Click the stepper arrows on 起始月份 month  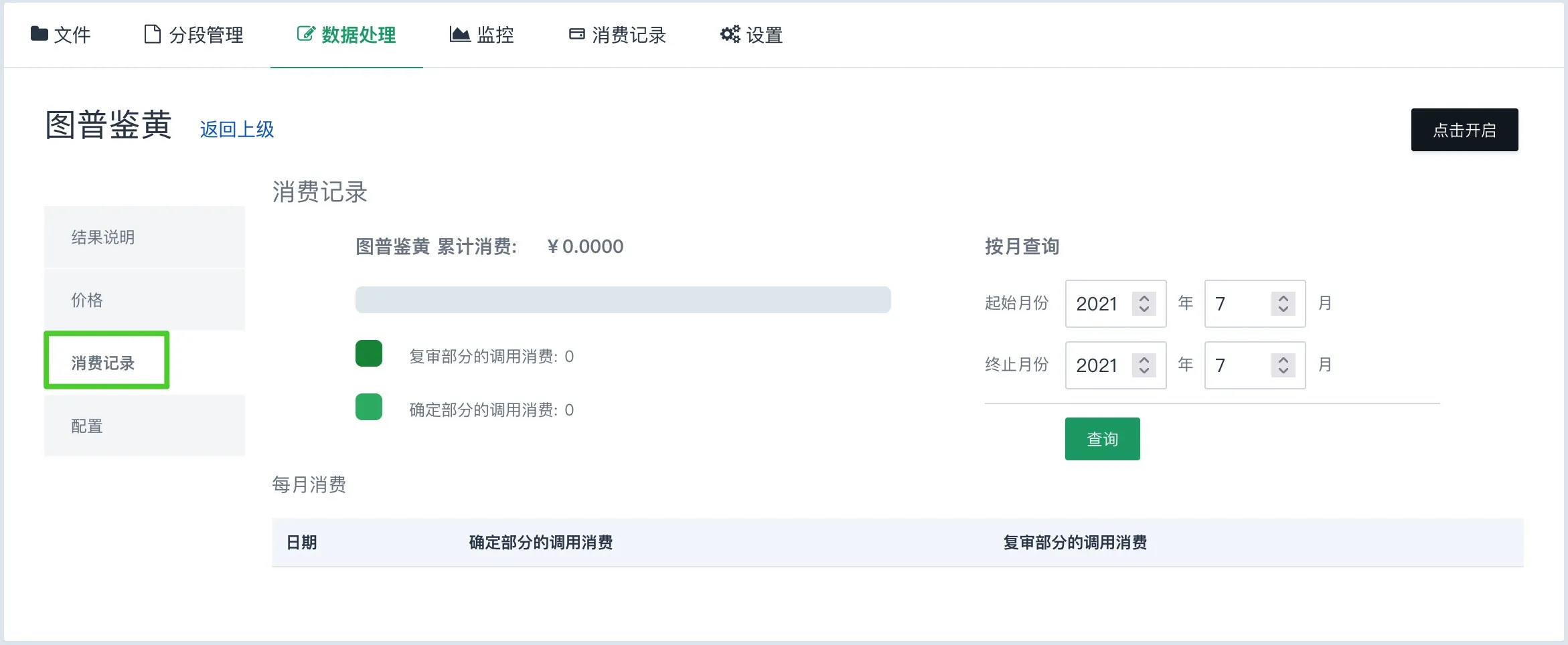(1283, 304)
